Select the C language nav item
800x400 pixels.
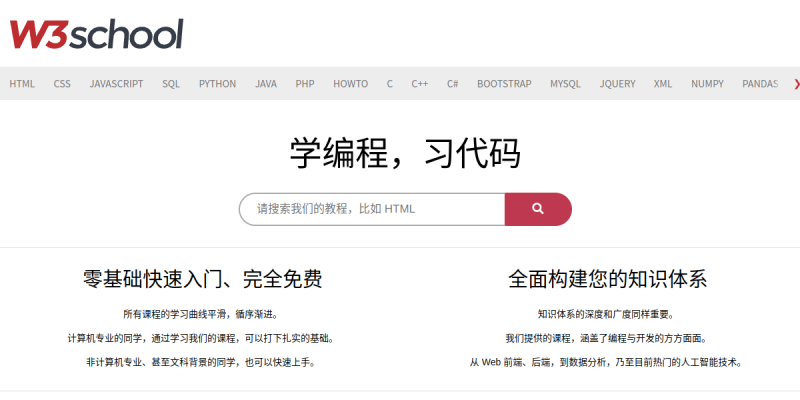tap(390, 84)
